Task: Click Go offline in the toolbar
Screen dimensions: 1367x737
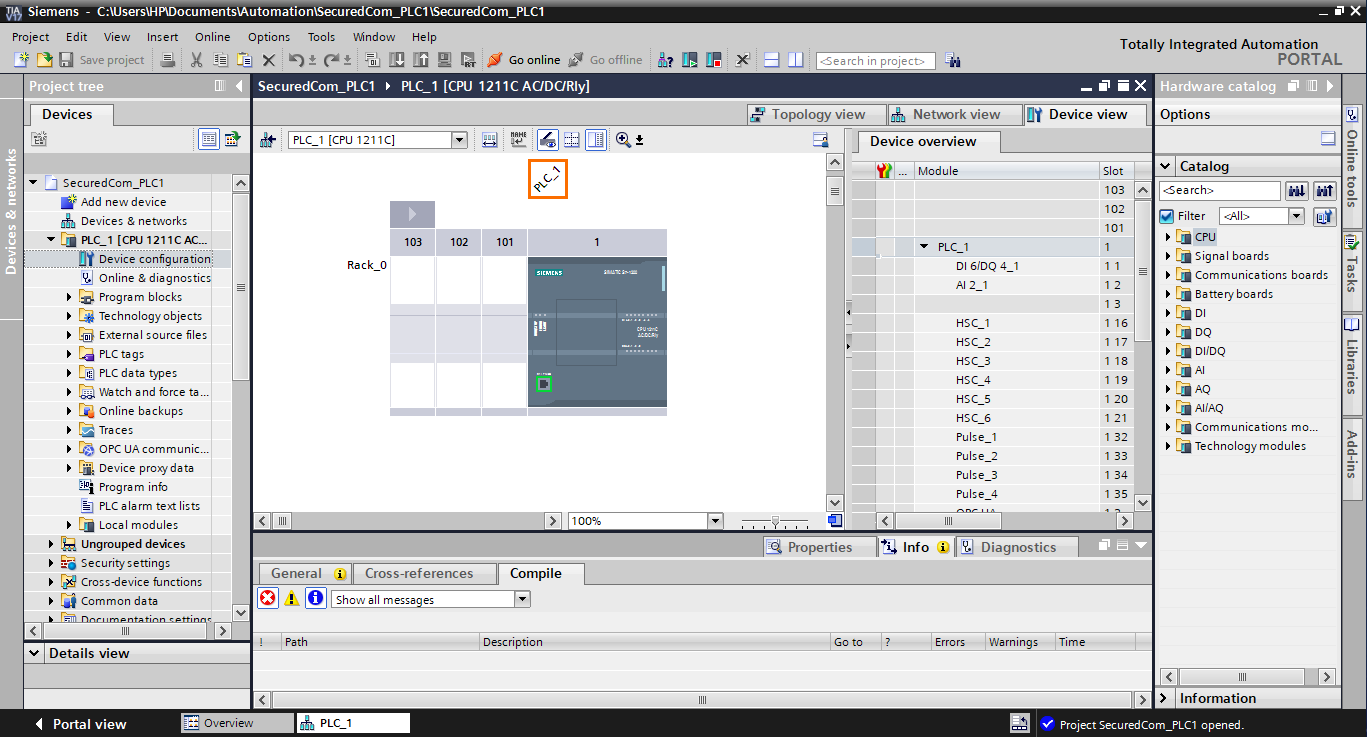Action: 605,59
